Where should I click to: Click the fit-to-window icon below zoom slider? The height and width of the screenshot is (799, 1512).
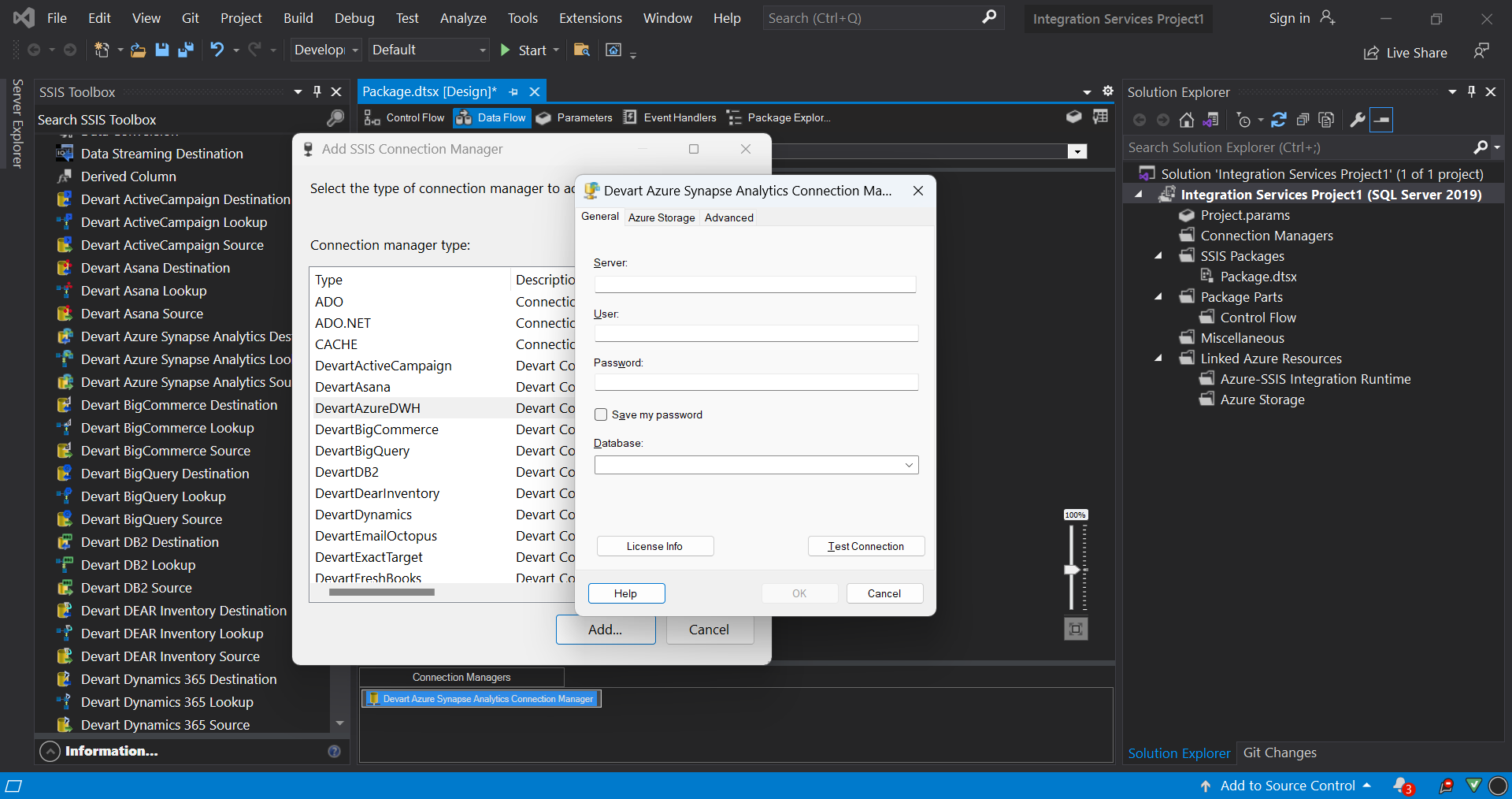1076,629
